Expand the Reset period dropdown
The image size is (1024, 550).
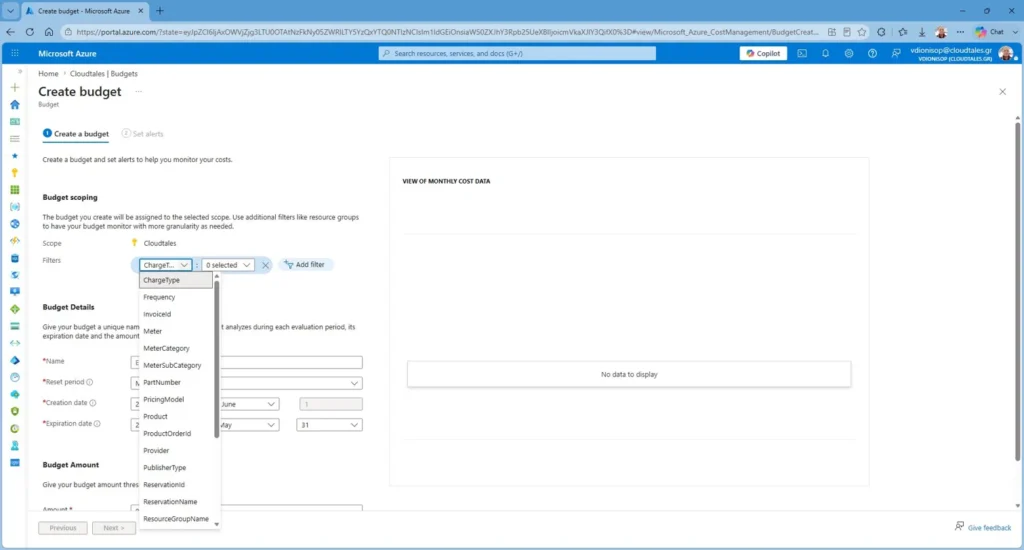point(354,383)
